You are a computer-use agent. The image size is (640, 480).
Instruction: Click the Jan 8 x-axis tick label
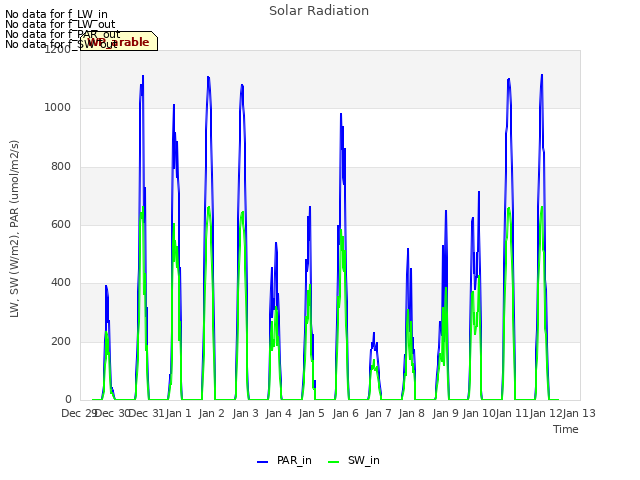click(412, 413)
